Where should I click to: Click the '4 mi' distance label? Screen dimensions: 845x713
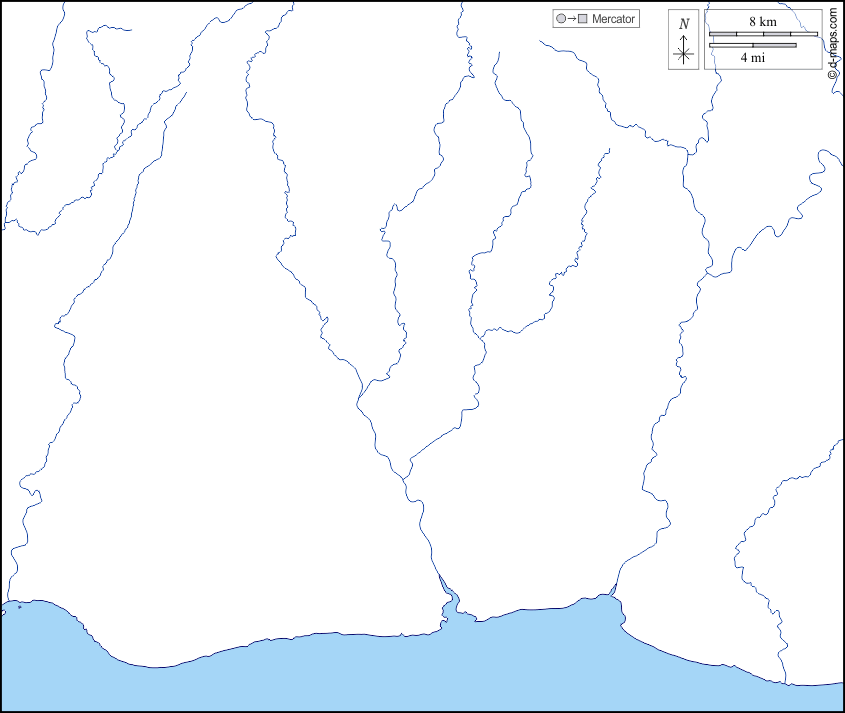point(752,58)
